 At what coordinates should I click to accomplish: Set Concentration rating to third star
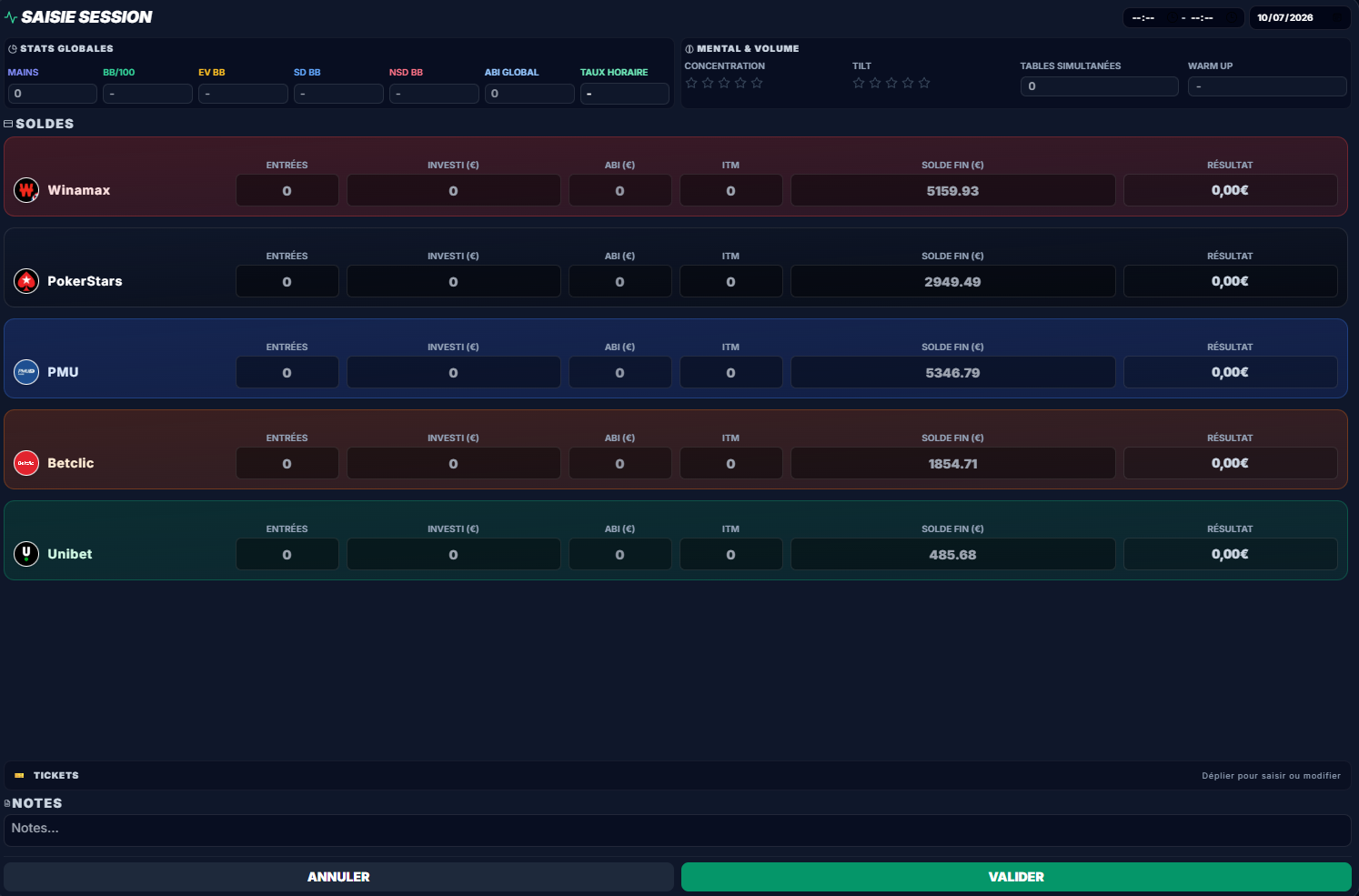point(724,83)
